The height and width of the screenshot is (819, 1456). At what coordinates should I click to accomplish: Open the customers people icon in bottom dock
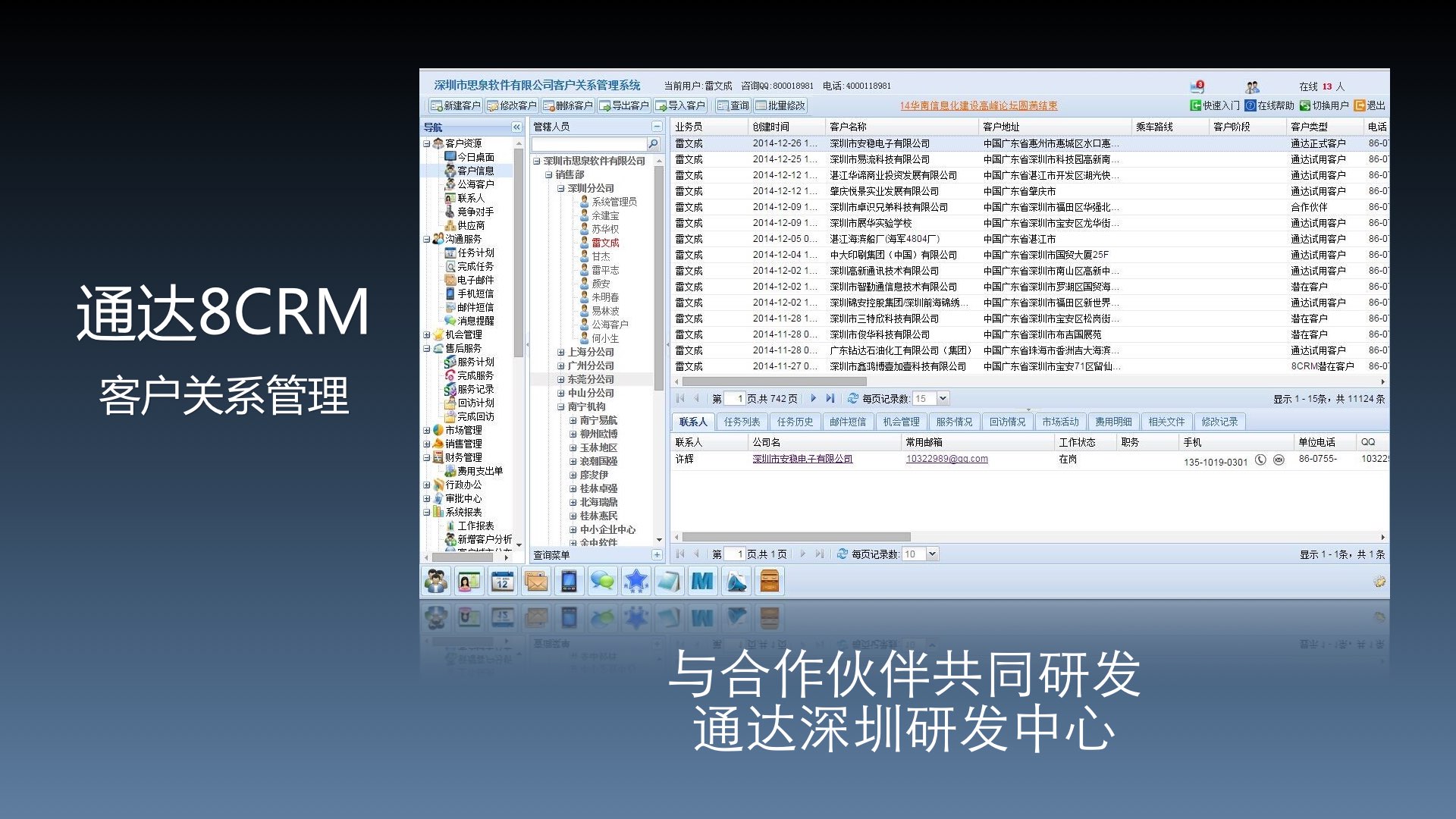[x=436, y=582]
